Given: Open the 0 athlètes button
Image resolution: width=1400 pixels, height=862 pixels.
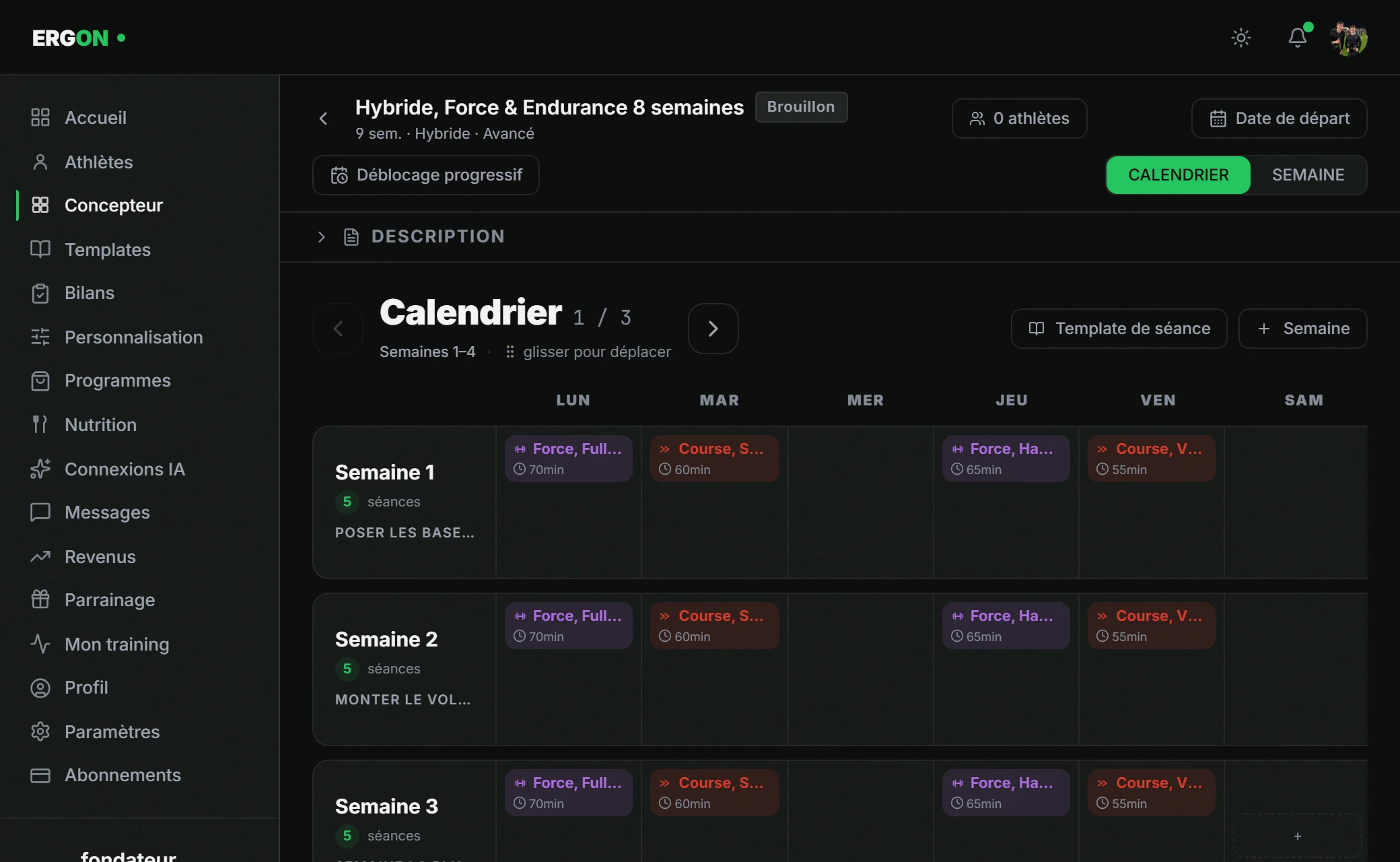Looking at the screenshot, I should 1019,119.
